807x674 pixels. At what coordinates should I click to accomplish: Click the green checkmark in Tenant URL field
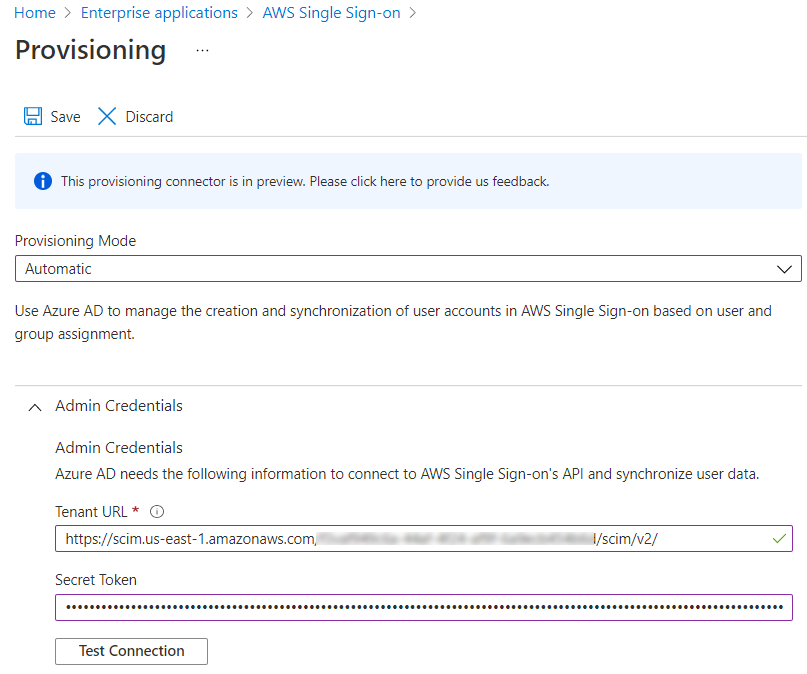tap(779, 539)
